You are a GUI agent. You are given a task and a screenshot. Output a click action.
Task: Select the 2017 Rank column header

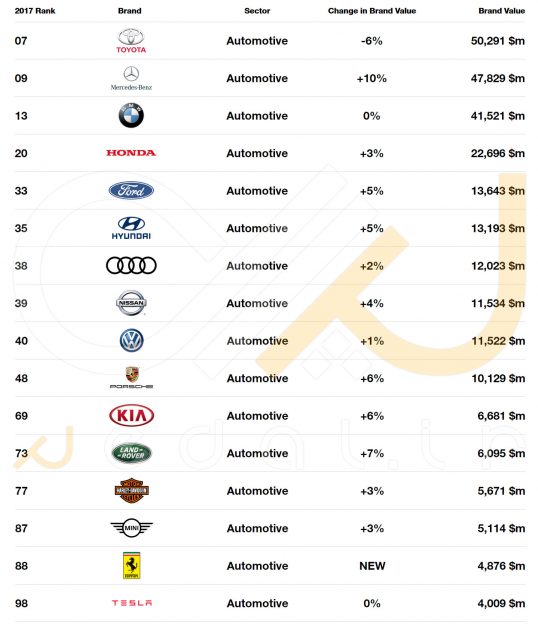tap(35, 11)
